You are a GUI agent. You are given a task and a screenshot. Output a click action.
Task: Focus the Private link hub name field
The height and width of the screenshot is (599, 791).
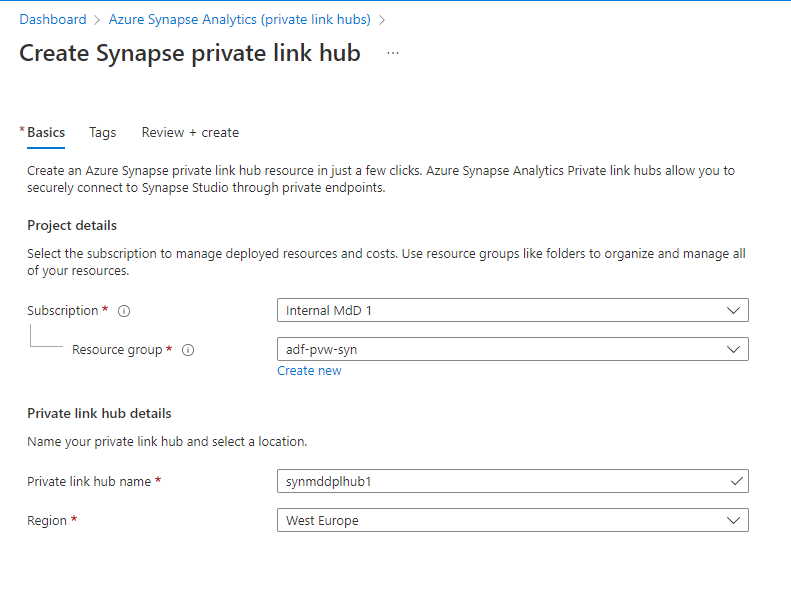click(513, 481)
